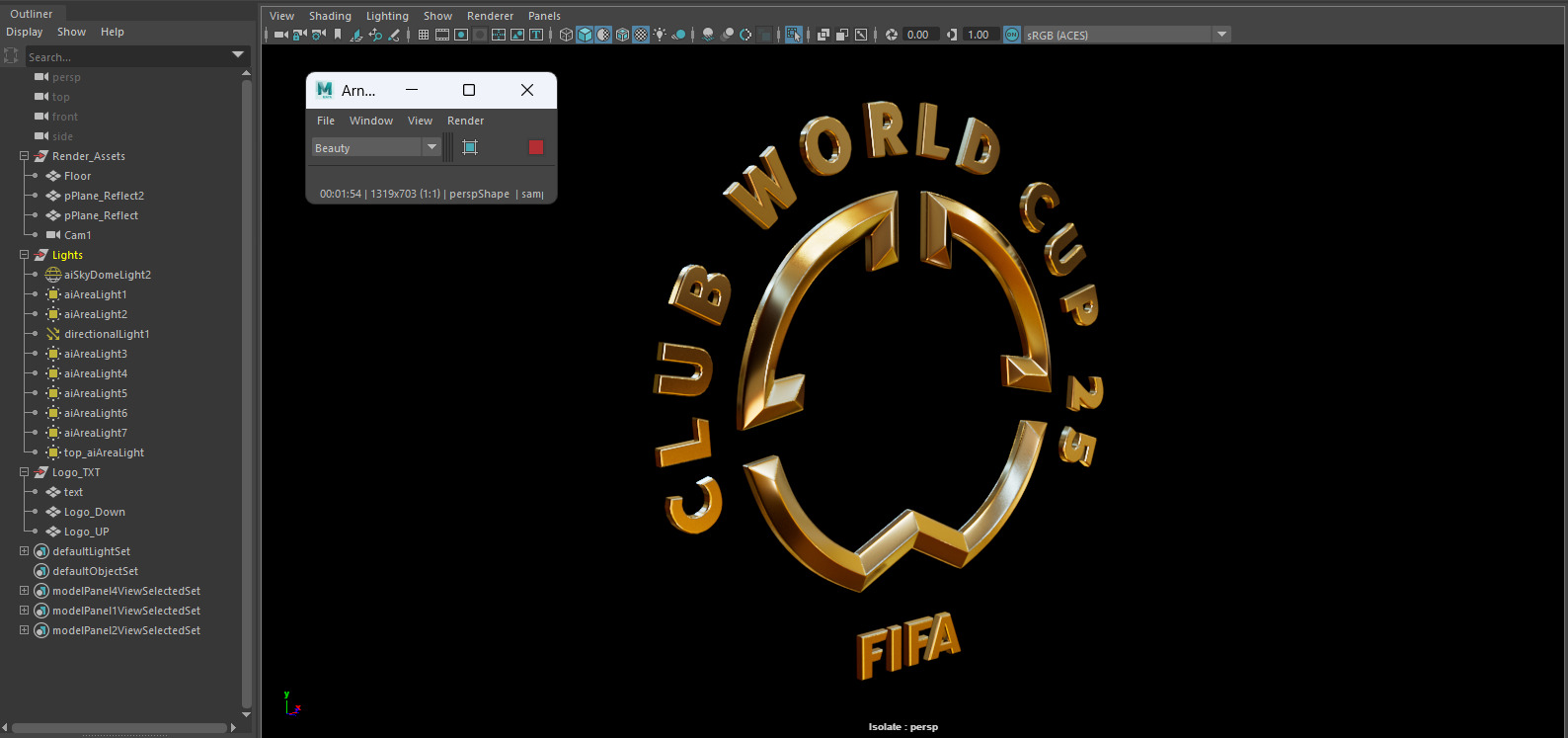Open the File menu in Arnold RenderView

click(x=326, y=121)
